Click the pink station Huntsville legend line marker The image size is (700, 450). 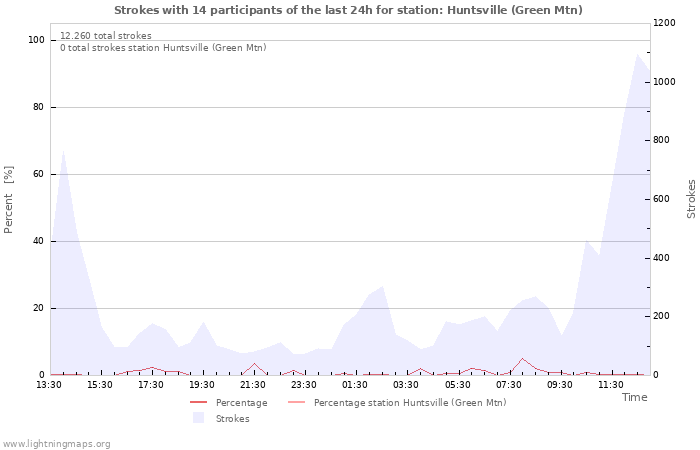point(296,403)
